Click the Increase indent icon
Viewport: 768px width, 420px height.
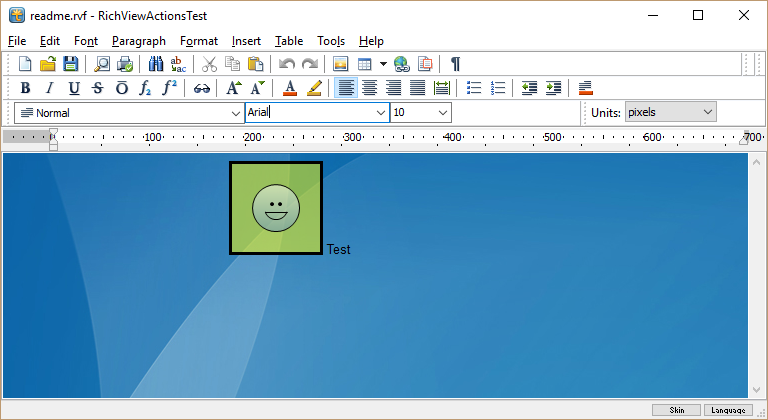(x=553, y=88)
